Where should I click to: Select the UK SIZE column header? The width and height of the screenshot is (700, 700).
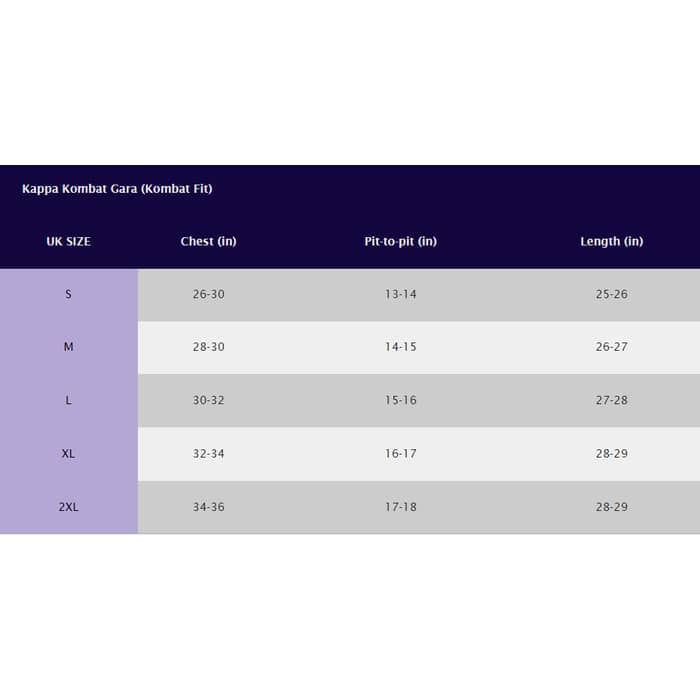click(68, 242)
